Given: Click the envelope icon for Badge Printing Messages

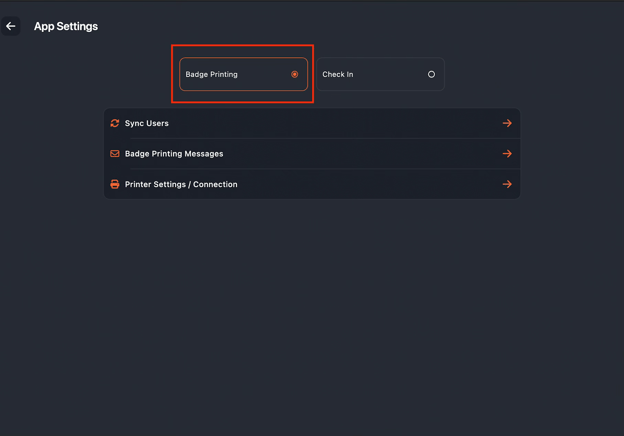Looking at the screenshot, I should 115,154.
